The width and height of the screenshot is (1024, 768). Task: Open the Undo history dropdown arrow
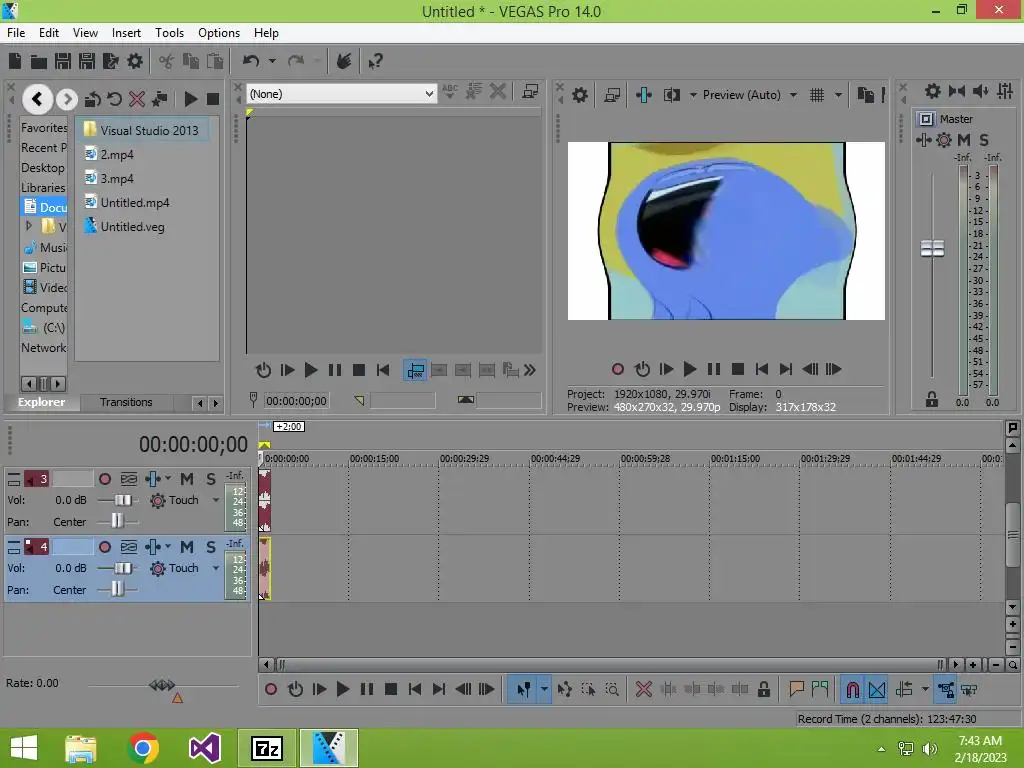[x=272, y=61]
